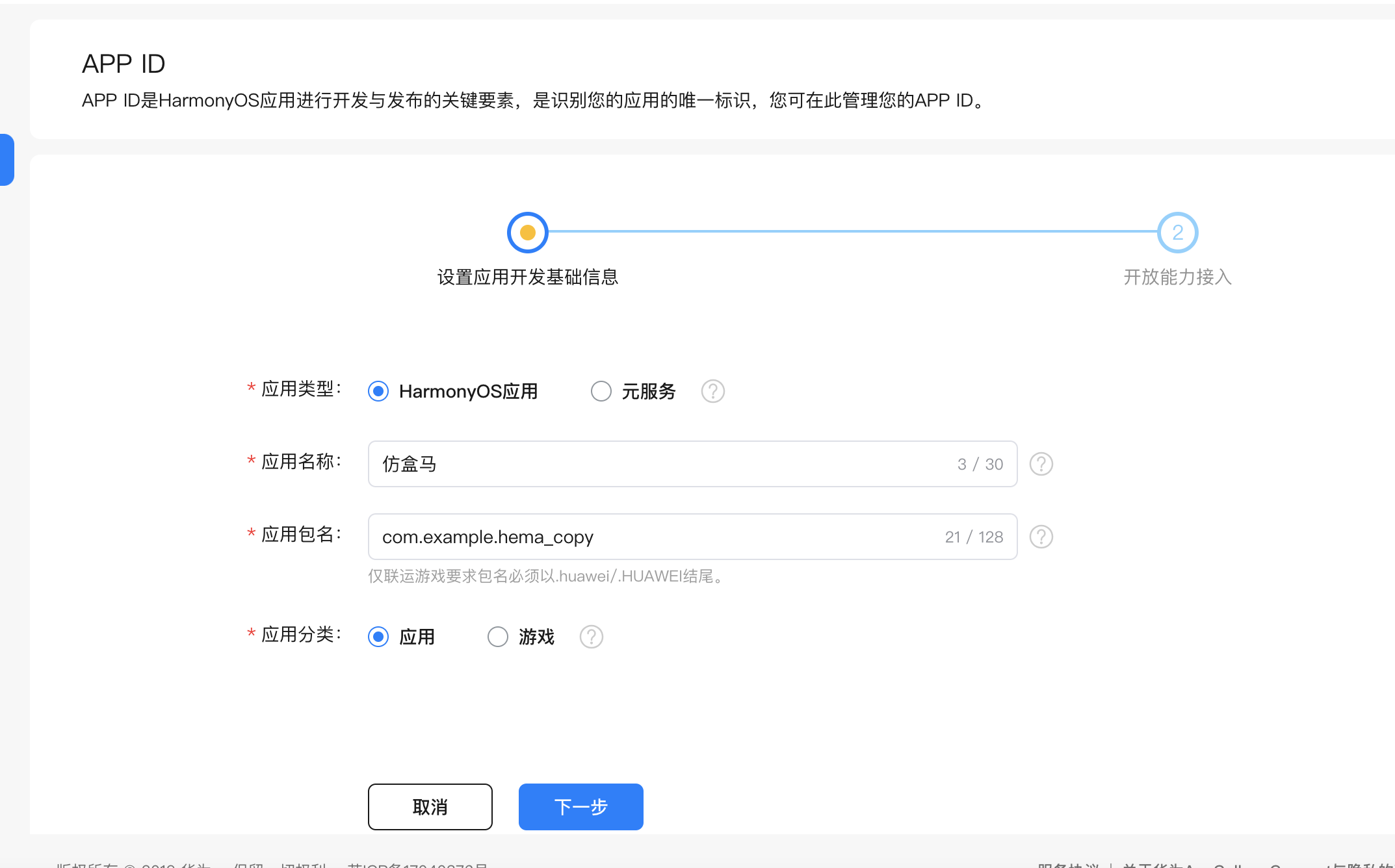Select HarmonyOS应用 radio button

point(378,391)
